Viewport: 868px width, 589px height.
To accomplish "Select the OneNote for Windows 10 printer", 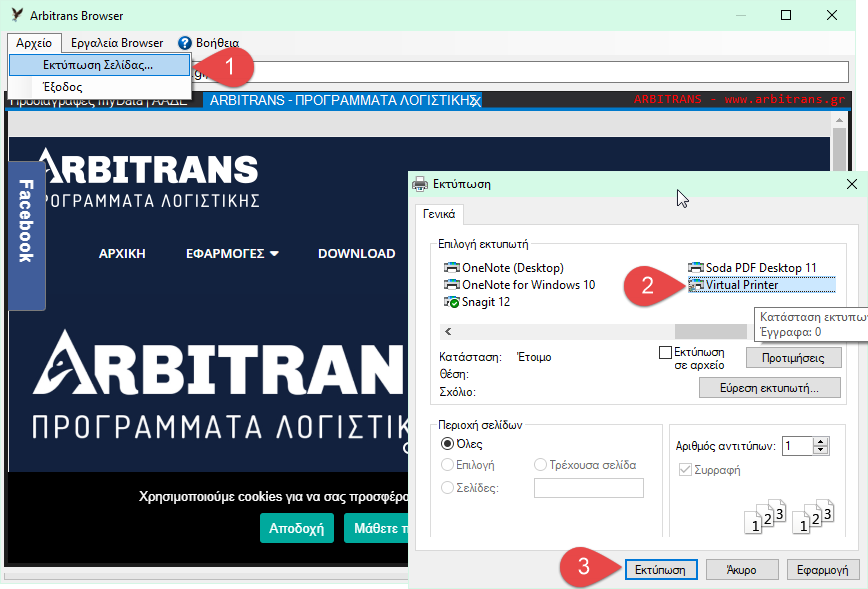I will coord(519,285).
